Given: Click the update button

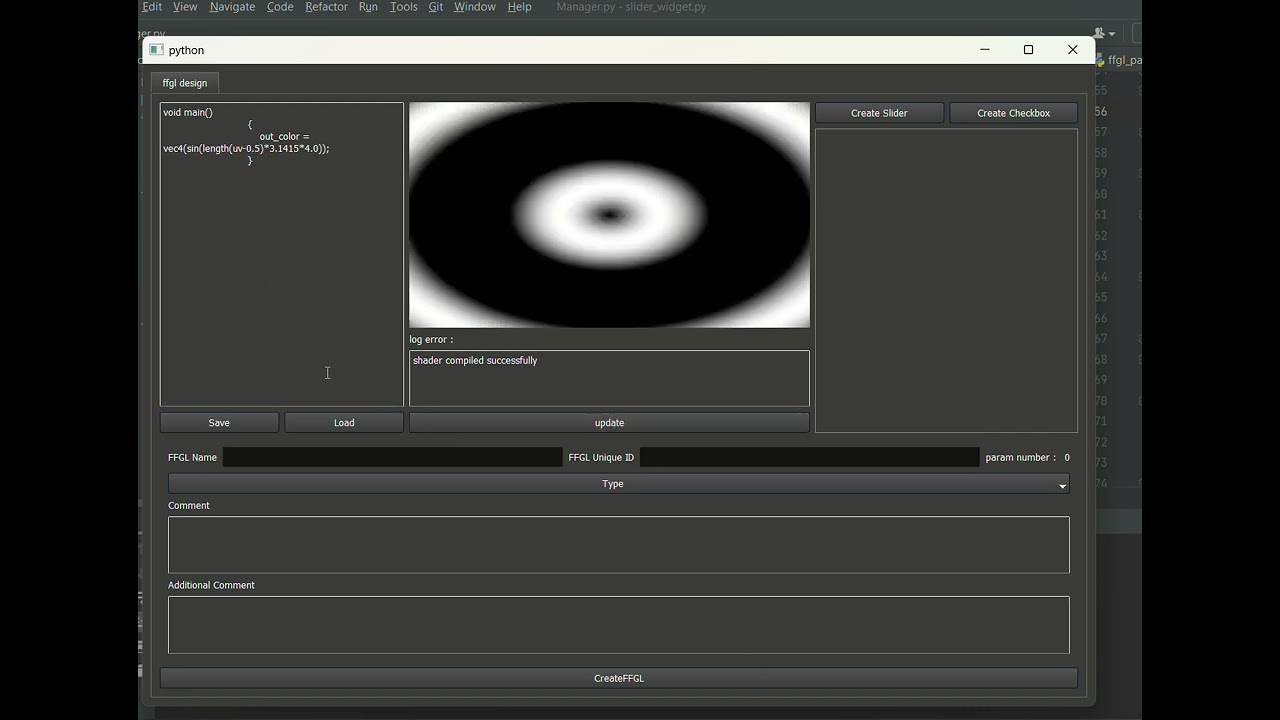Looking at the screenshot, I should [x=609, y=423].
